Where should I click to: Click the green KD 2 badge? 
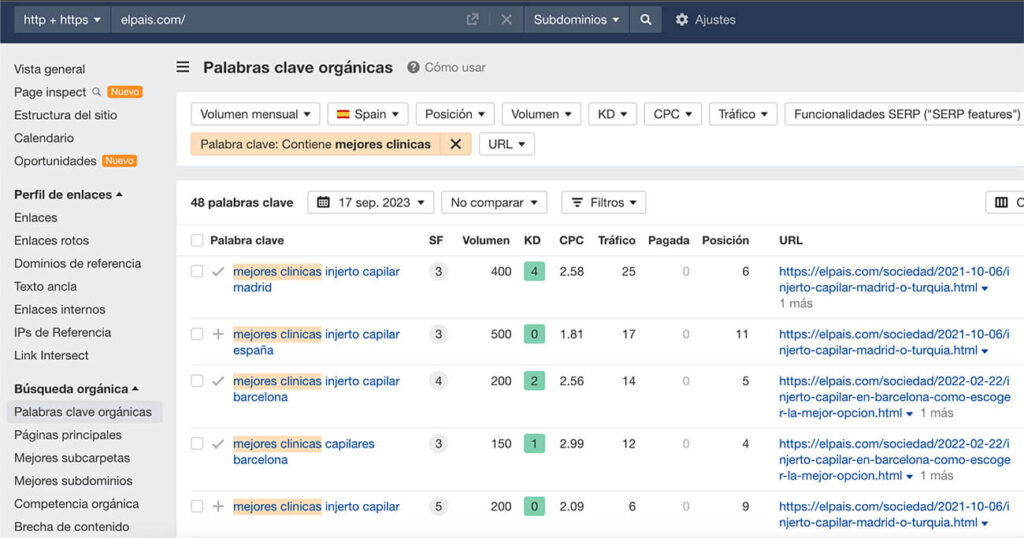pyautogui.click(x=534, y=381)
